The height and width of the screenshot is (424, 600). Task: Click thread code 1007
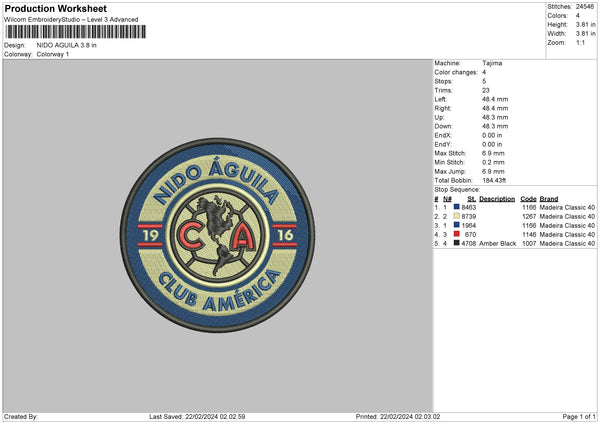[x=529, y=243]
